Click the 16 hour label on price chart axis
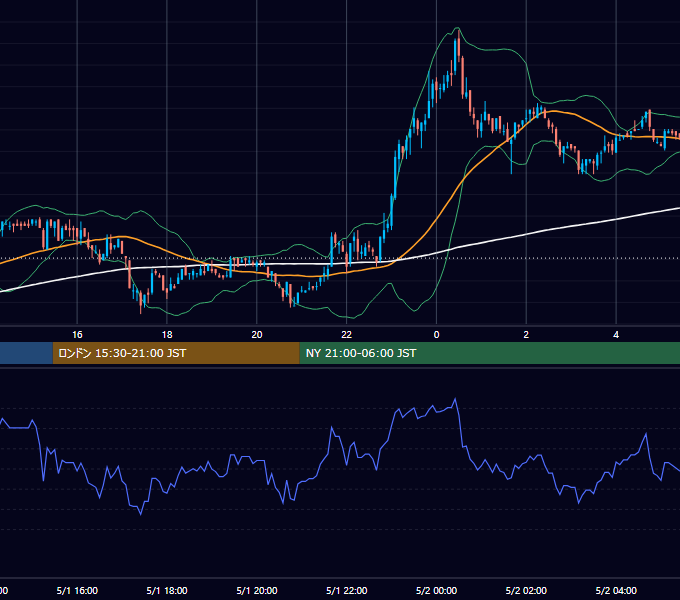The image size is (680, 600). pos(77,335)
